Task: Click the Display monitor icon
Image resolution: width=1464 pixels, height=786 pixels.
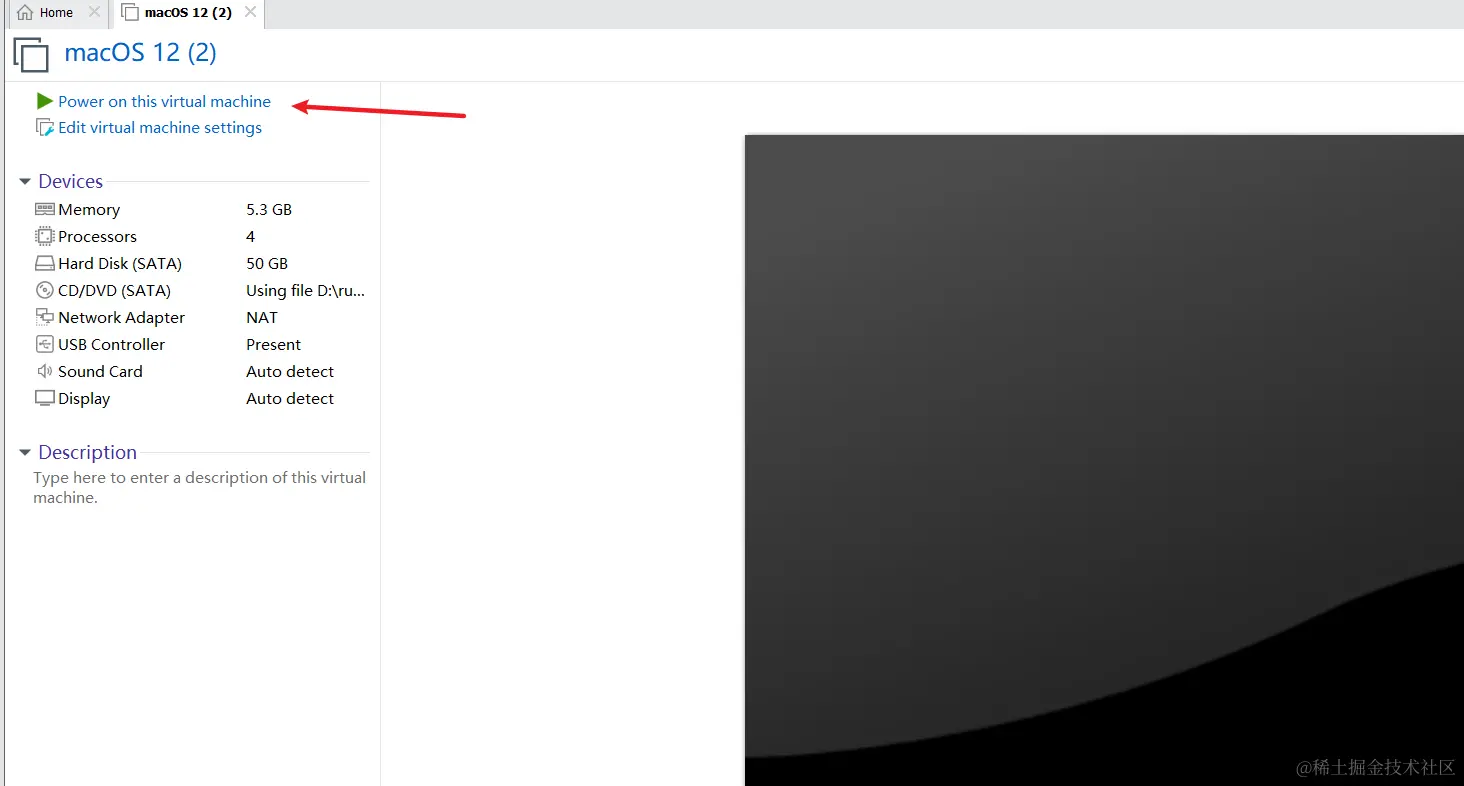Action: 44,398
